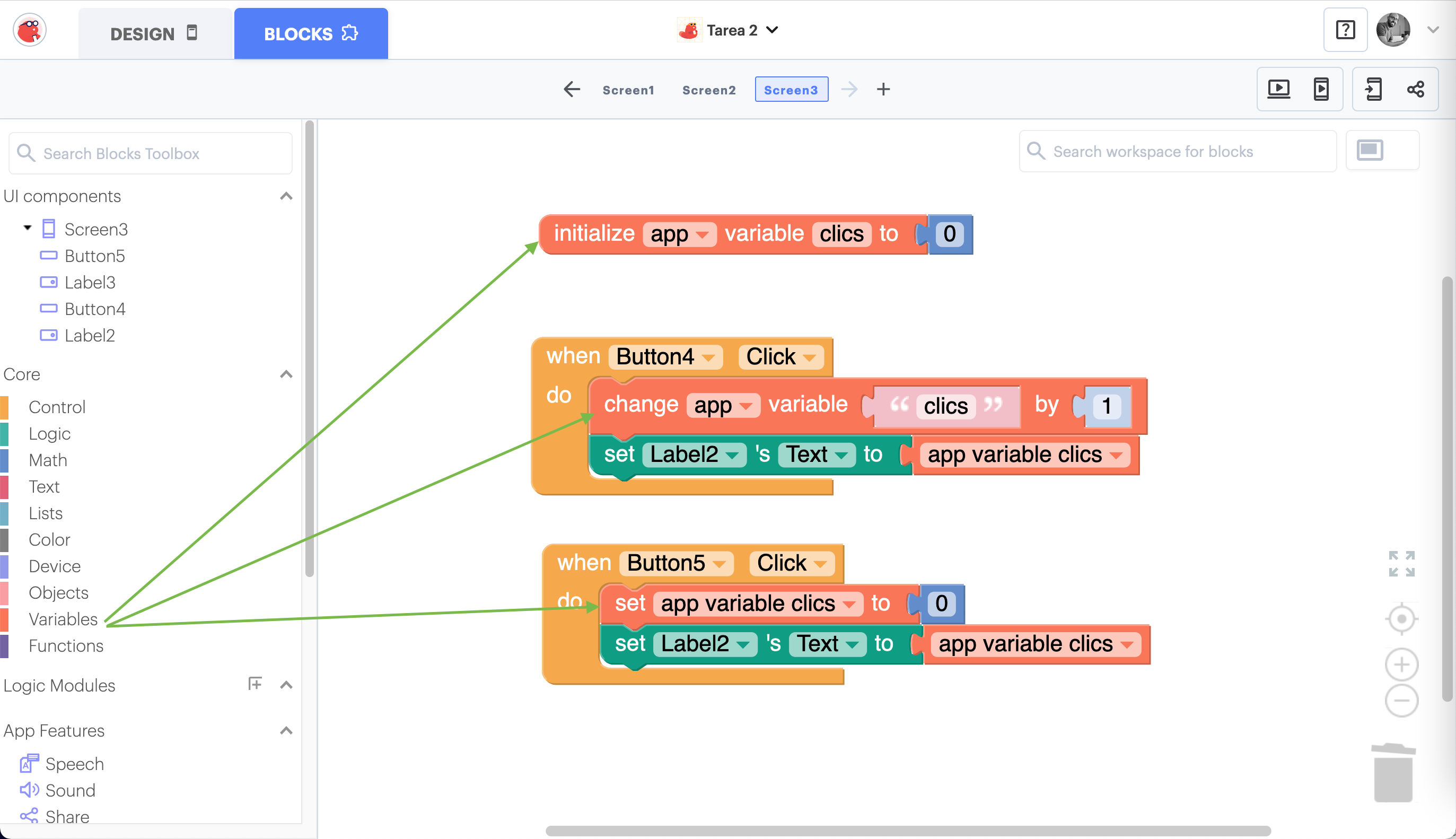The height and width of the screenshot is (839, 1456).
Task: Open the Tarea 2 project dropdown
Action: click(772, 30)
